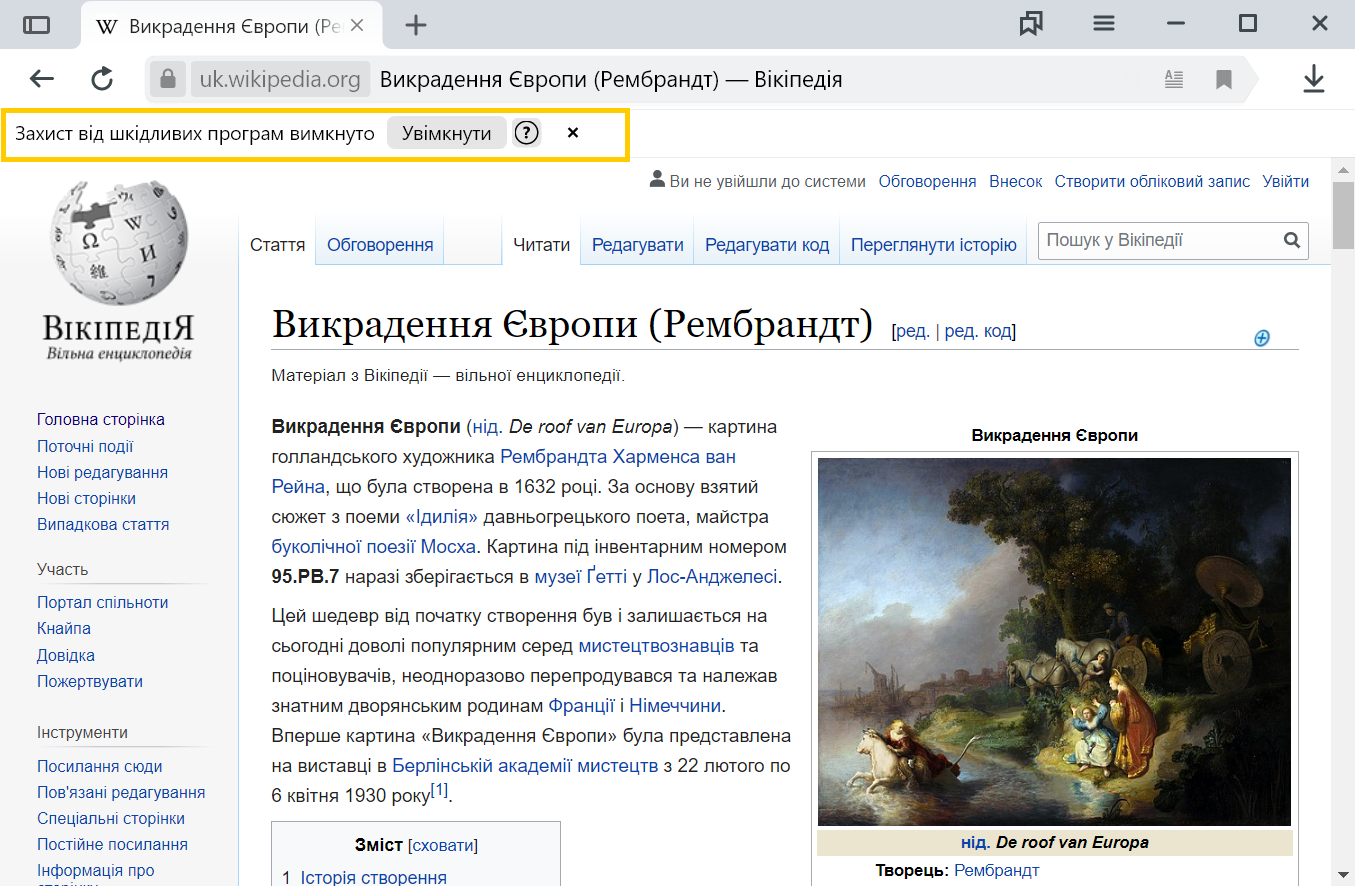Click the Увійти login link
This screenshot has height=886, width=1355.
pyautogui.click(x=1286, y=181)
